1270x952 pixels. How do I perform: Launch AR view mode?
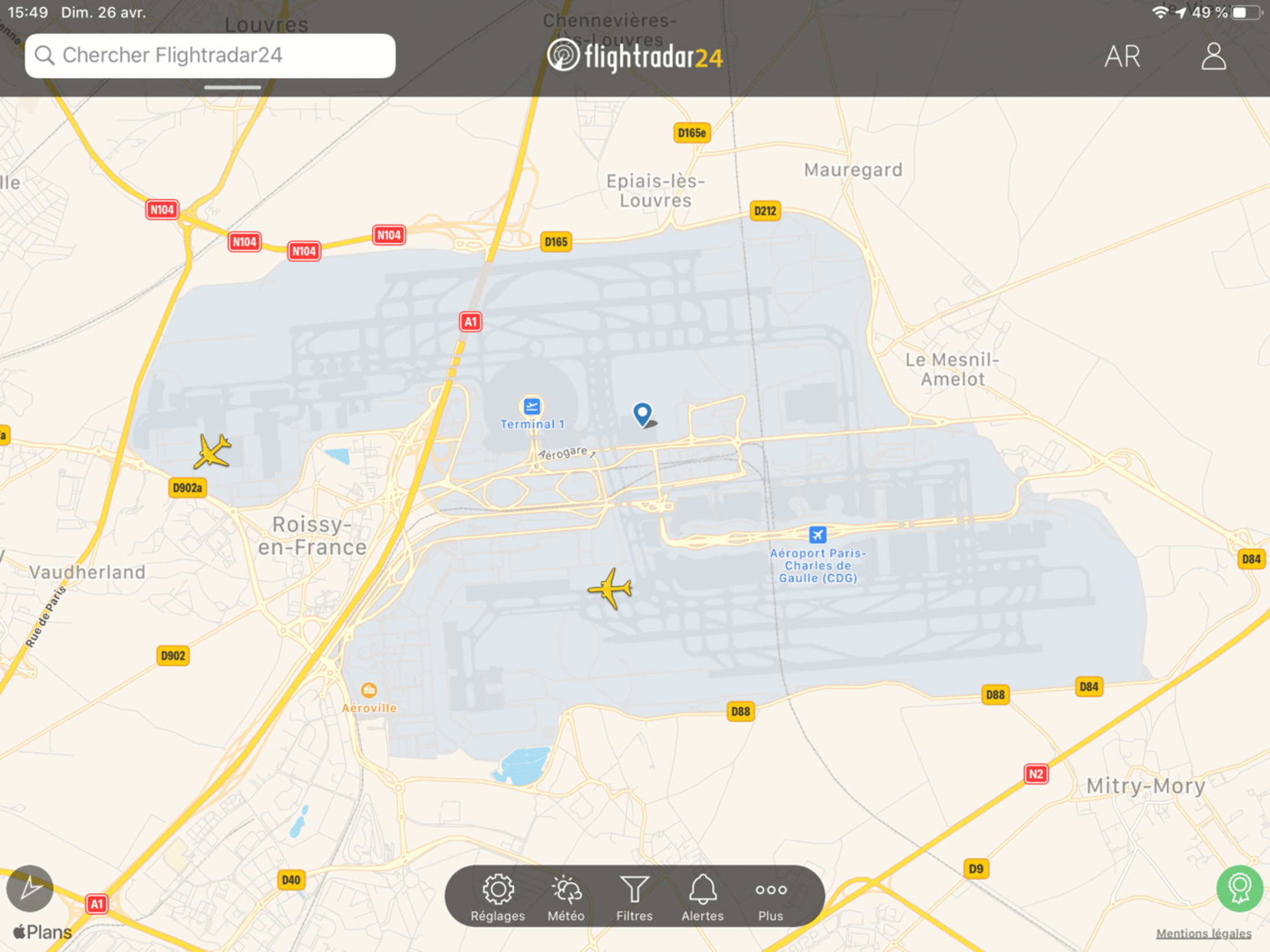tap(1122, 57)
